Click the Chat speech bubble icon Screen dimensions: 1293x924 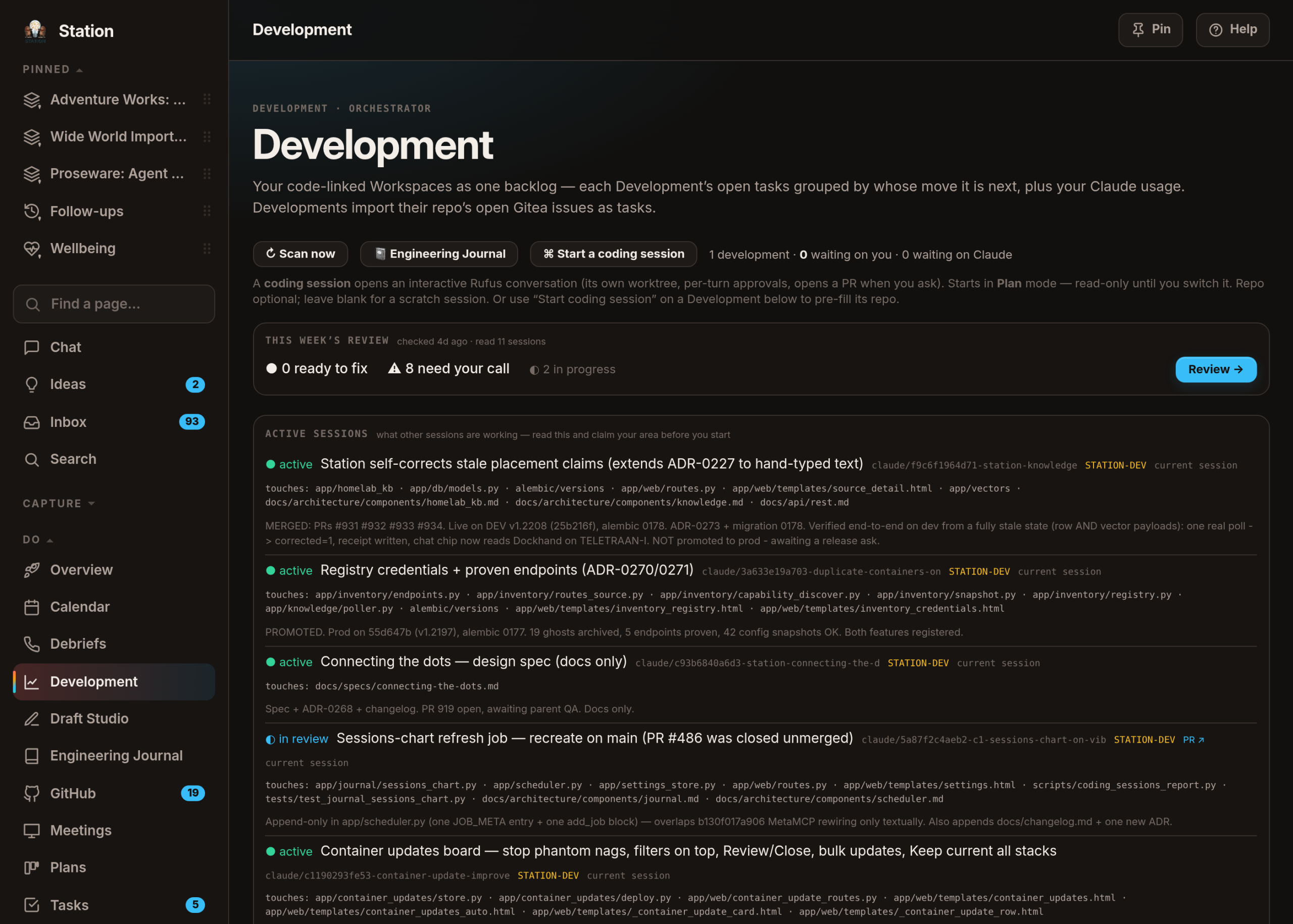32,347
